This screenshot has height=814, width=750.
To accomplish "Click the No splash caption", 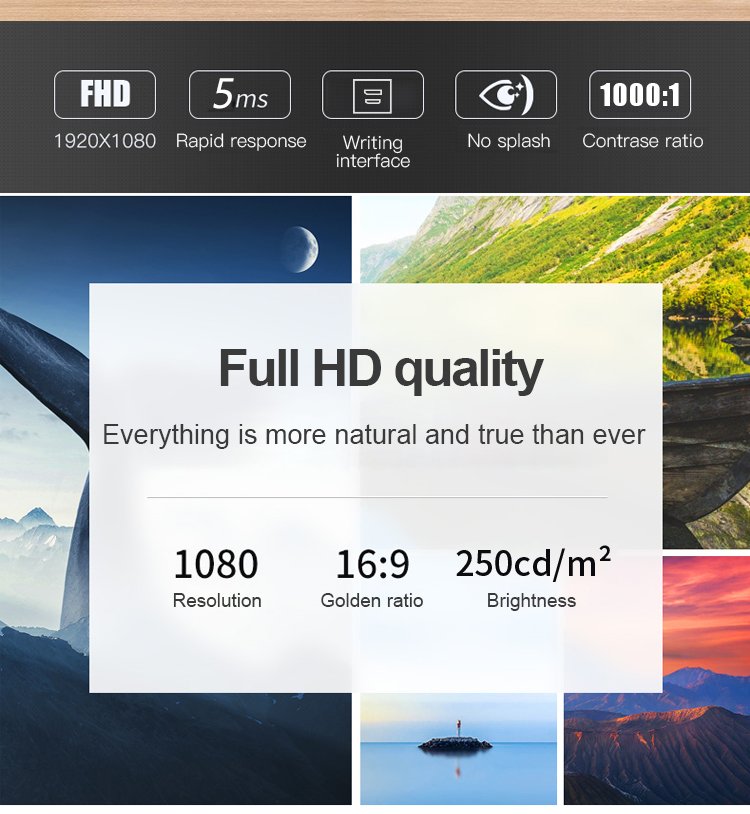I will point(508,141).
